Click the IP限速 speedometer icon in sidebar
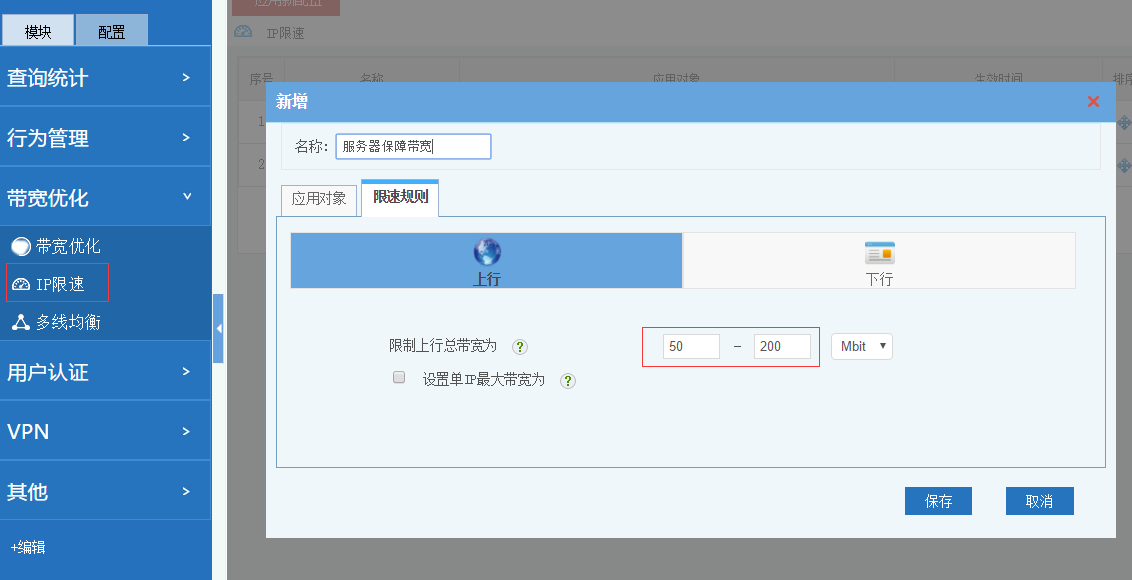The width and height of the screenshot is (1132, 580). tap(21, 285)
